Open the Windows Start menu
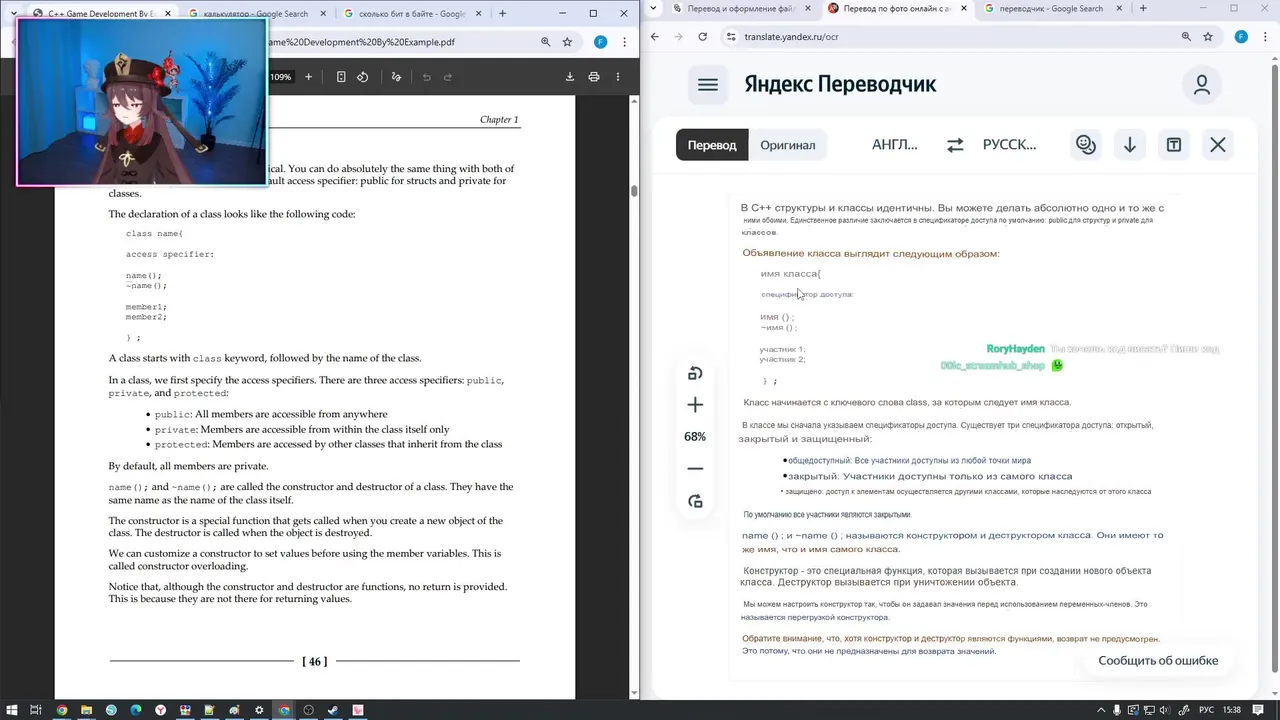Image resolution: width=1280 pixels, height=720 pixels. [x=11, y=710]
